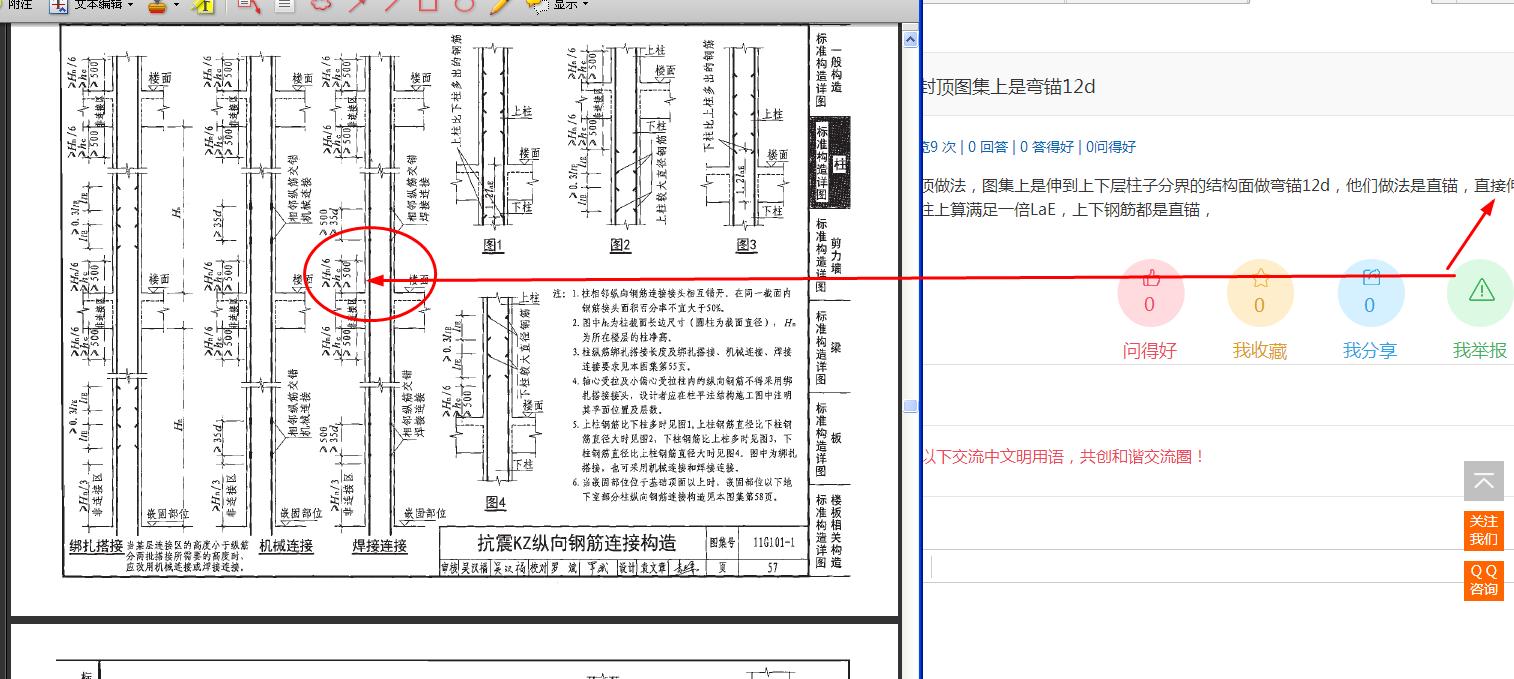Click the show comments icon

(x=535, y=5)
